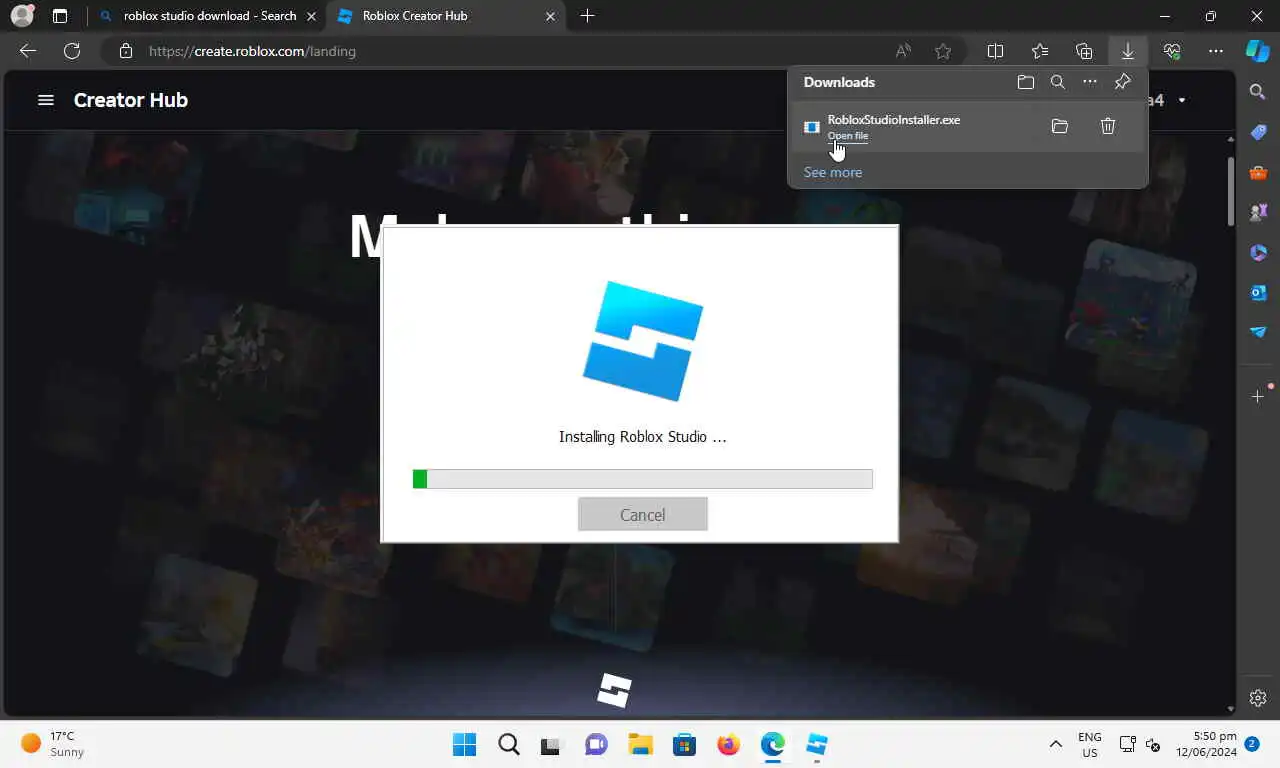Viewport: 1280px width, 768px height.
Task: Click See more in Downloads panel
Action: coord(833,172)
